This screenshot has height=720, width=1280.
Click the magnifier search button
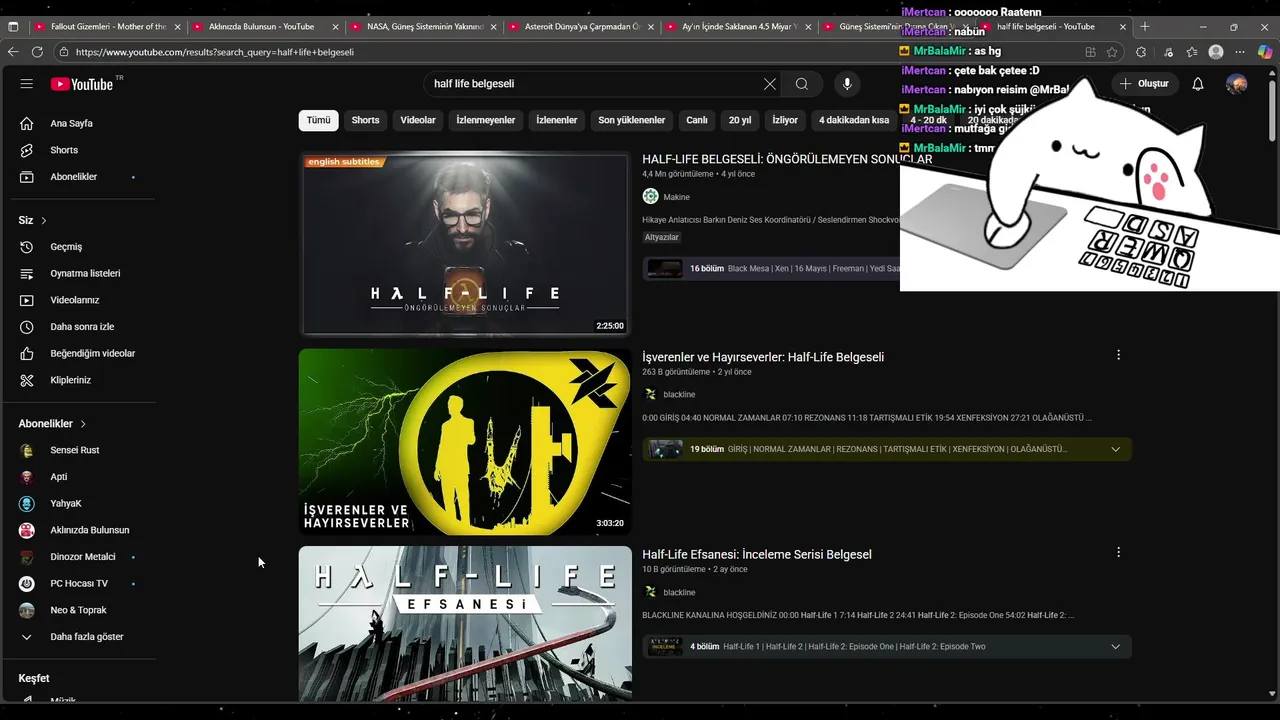click(x=802, y=84)
